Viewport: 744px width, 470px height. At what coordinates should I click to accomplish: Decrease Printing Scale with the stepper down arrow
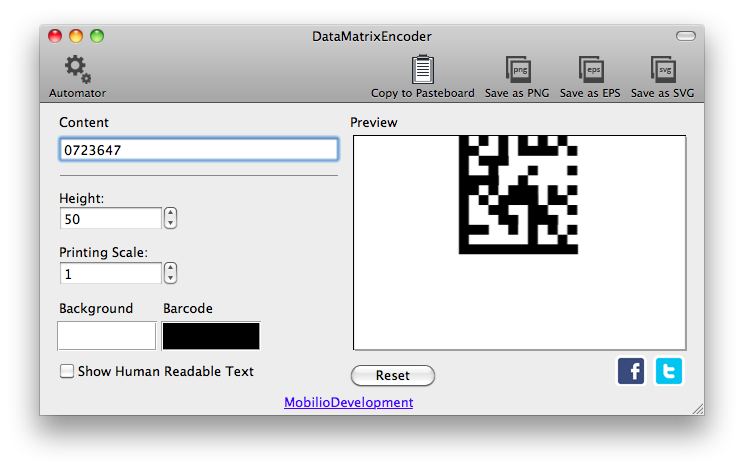tap(170, 278)
